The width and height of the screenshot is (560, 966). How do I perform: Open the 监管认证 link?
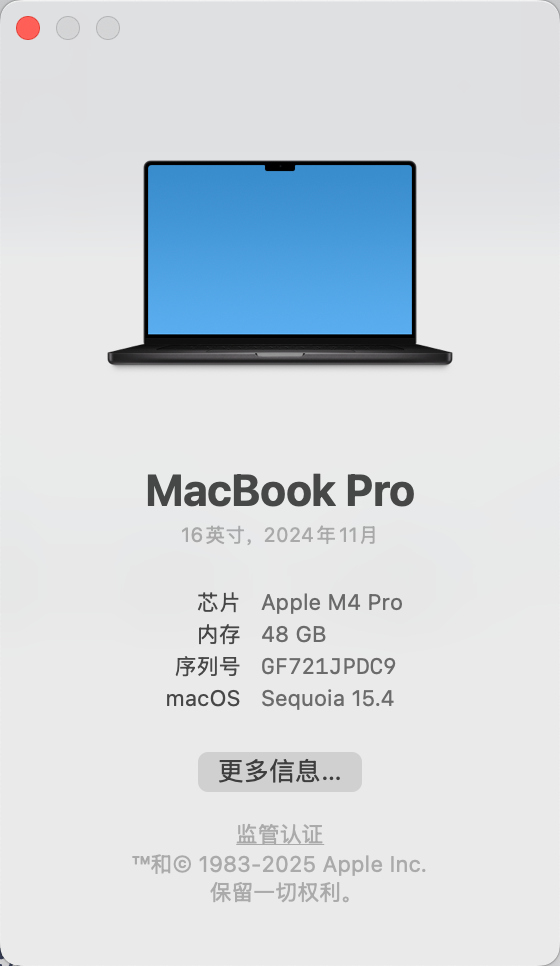click(280, 835)
